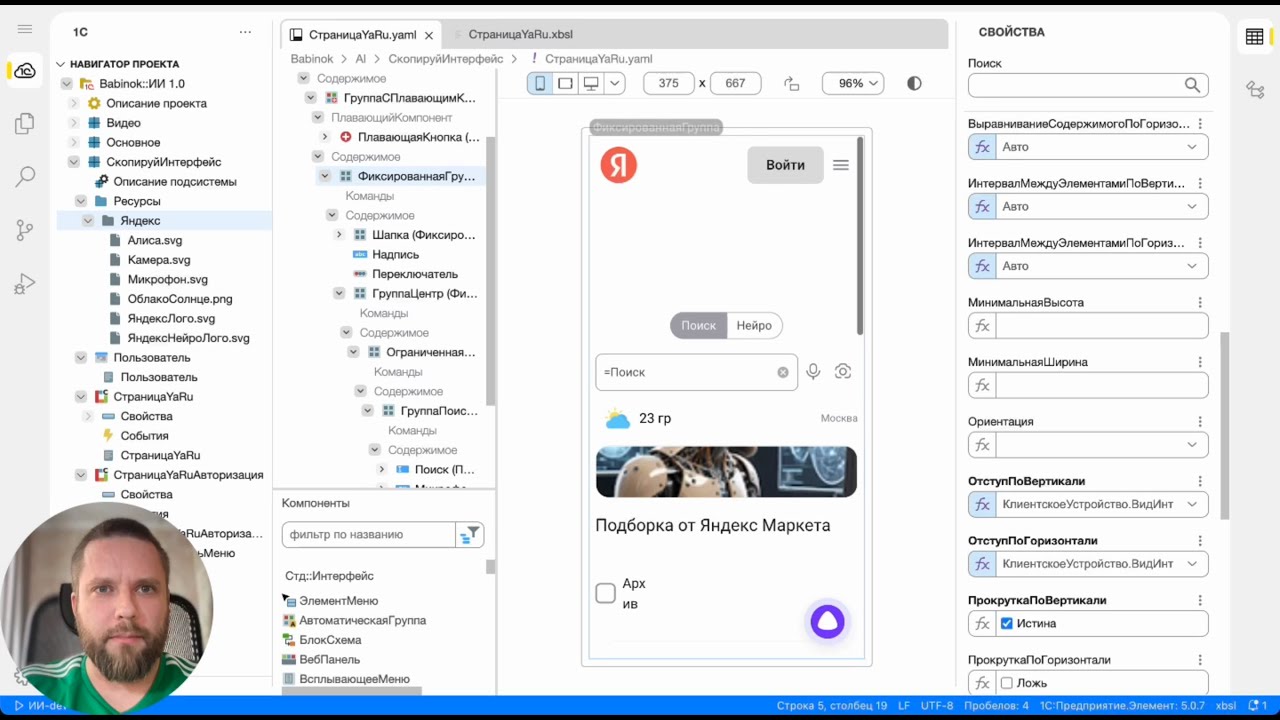This screenshot has width=1280, height=720.
Task: Expand the Шапка tree node
Action: pyautogui.click(x=339, y=235)
